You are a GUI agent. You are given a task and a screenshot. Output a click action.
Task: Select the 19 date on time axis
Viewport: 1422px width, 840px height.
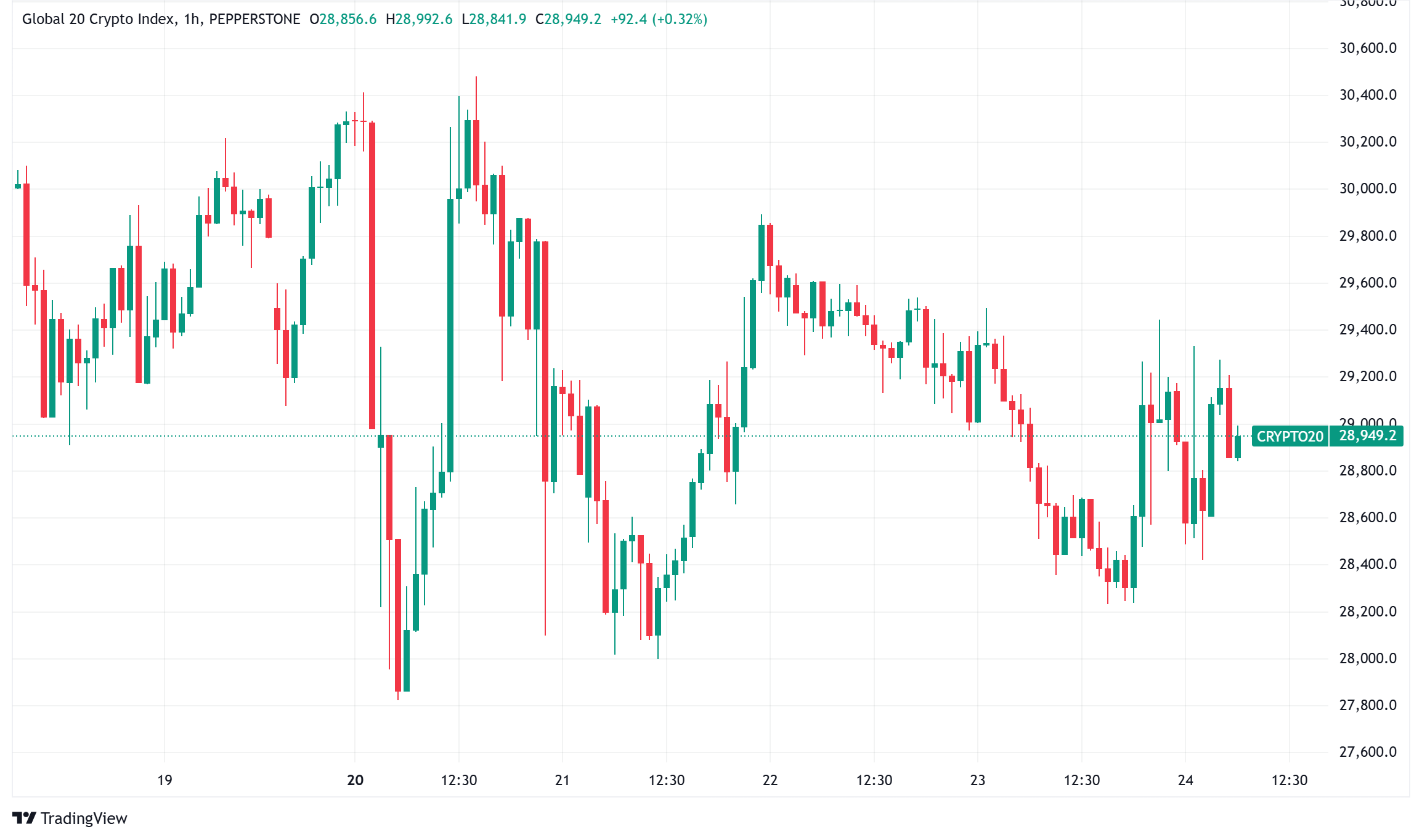point(165,780)
